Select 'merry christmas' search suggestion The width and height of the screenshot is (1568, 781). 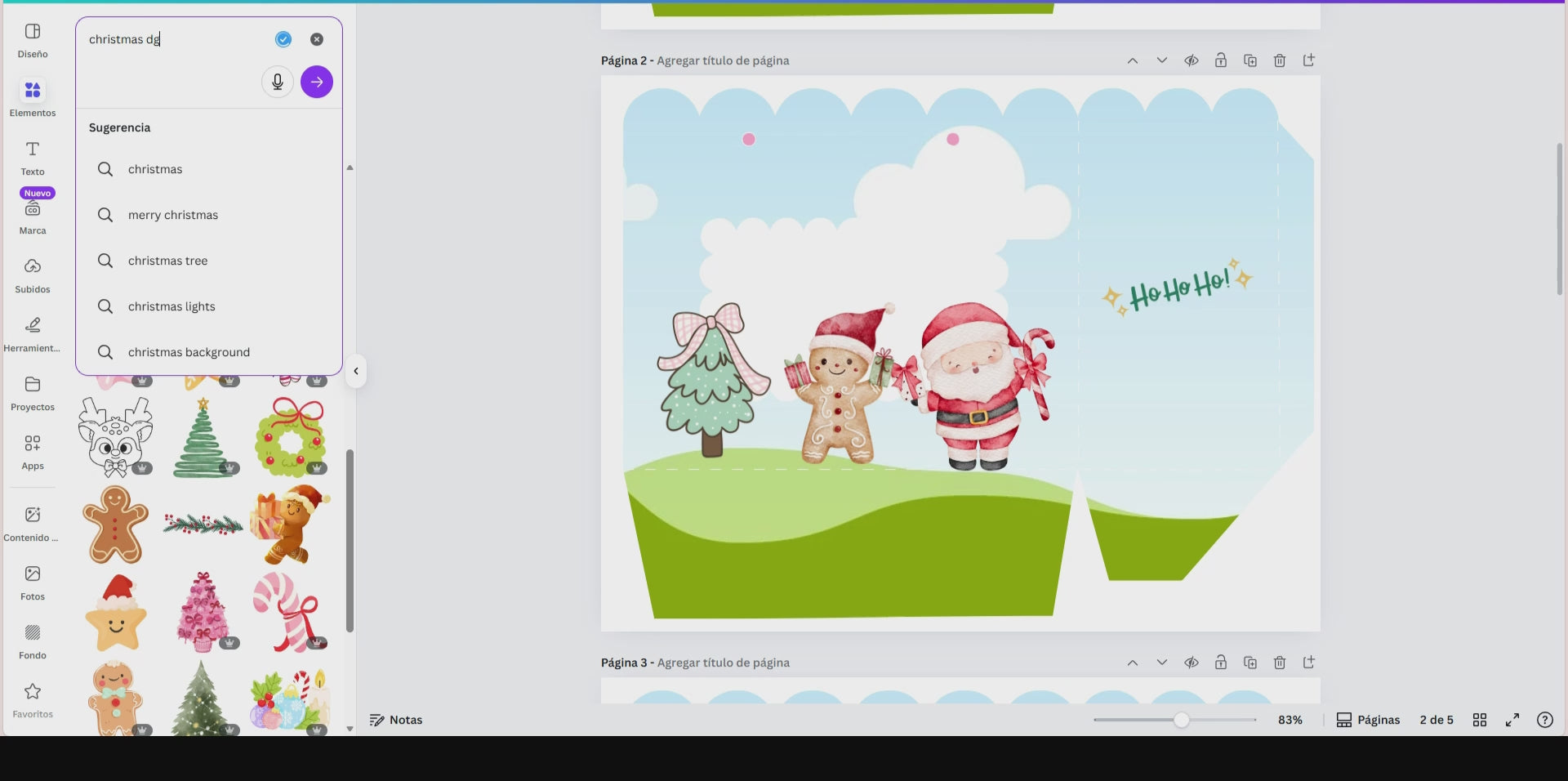[172, 215]
